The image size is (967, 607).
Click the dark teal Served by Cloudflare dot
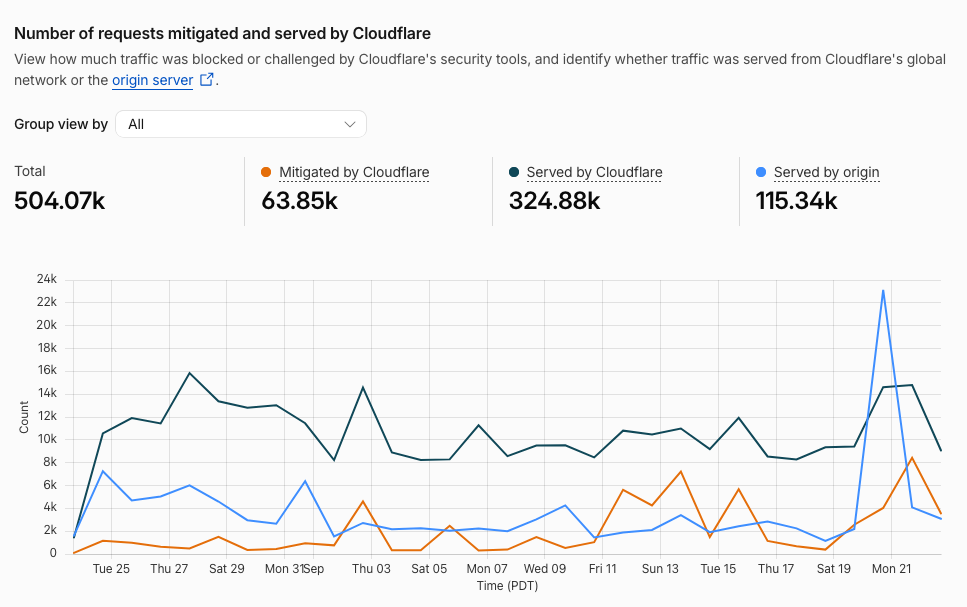[514, 172]
